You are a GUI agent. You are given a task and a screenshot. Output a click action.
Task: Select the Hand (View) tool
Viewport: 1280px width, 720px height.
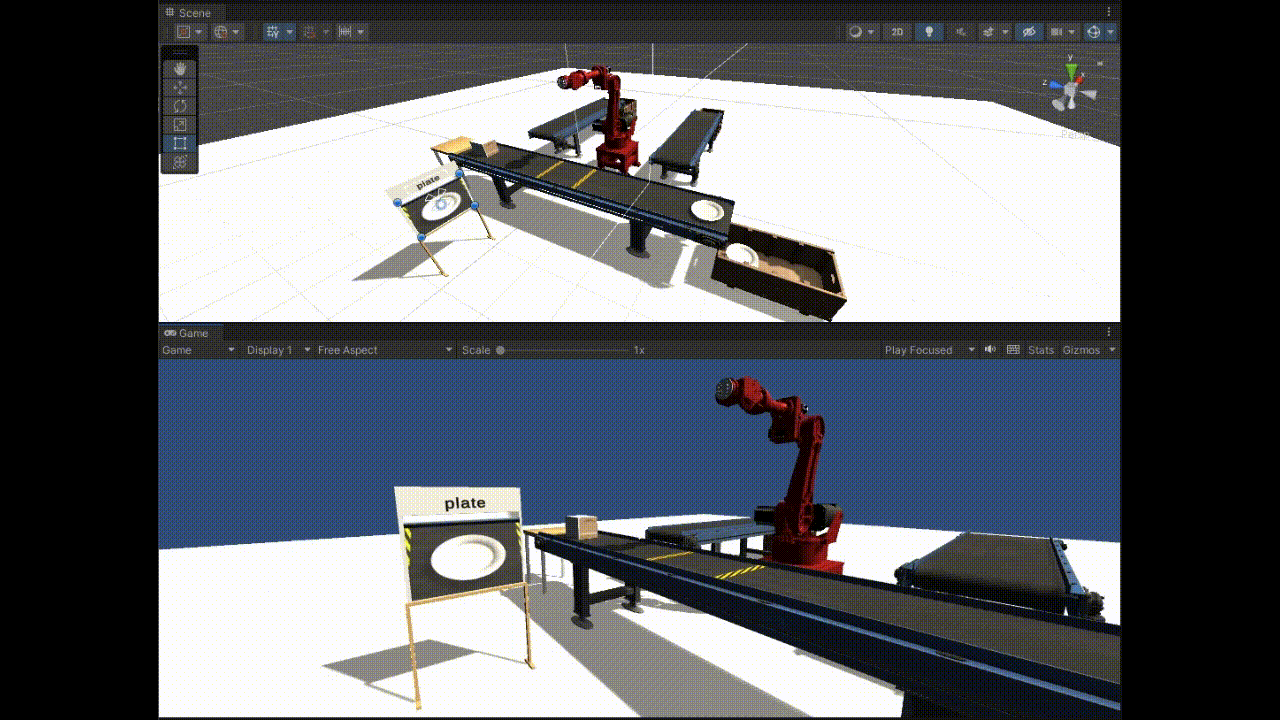pos(180,69)
